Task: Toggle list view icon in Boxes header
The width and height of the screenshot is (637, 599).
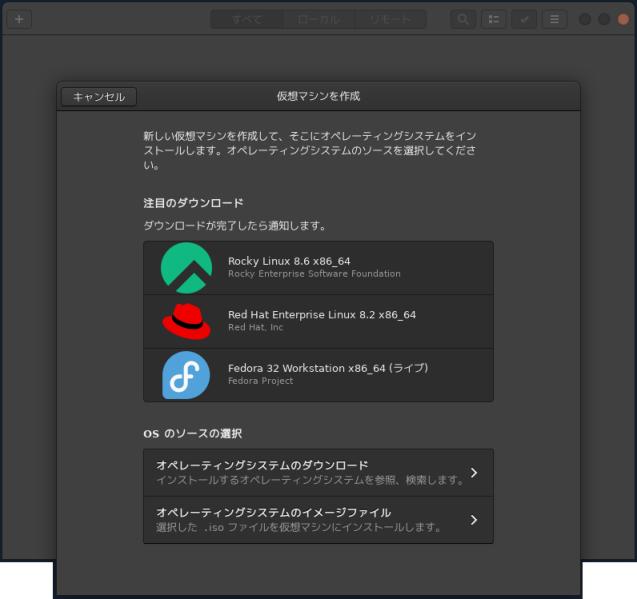Action: point(494,19)
